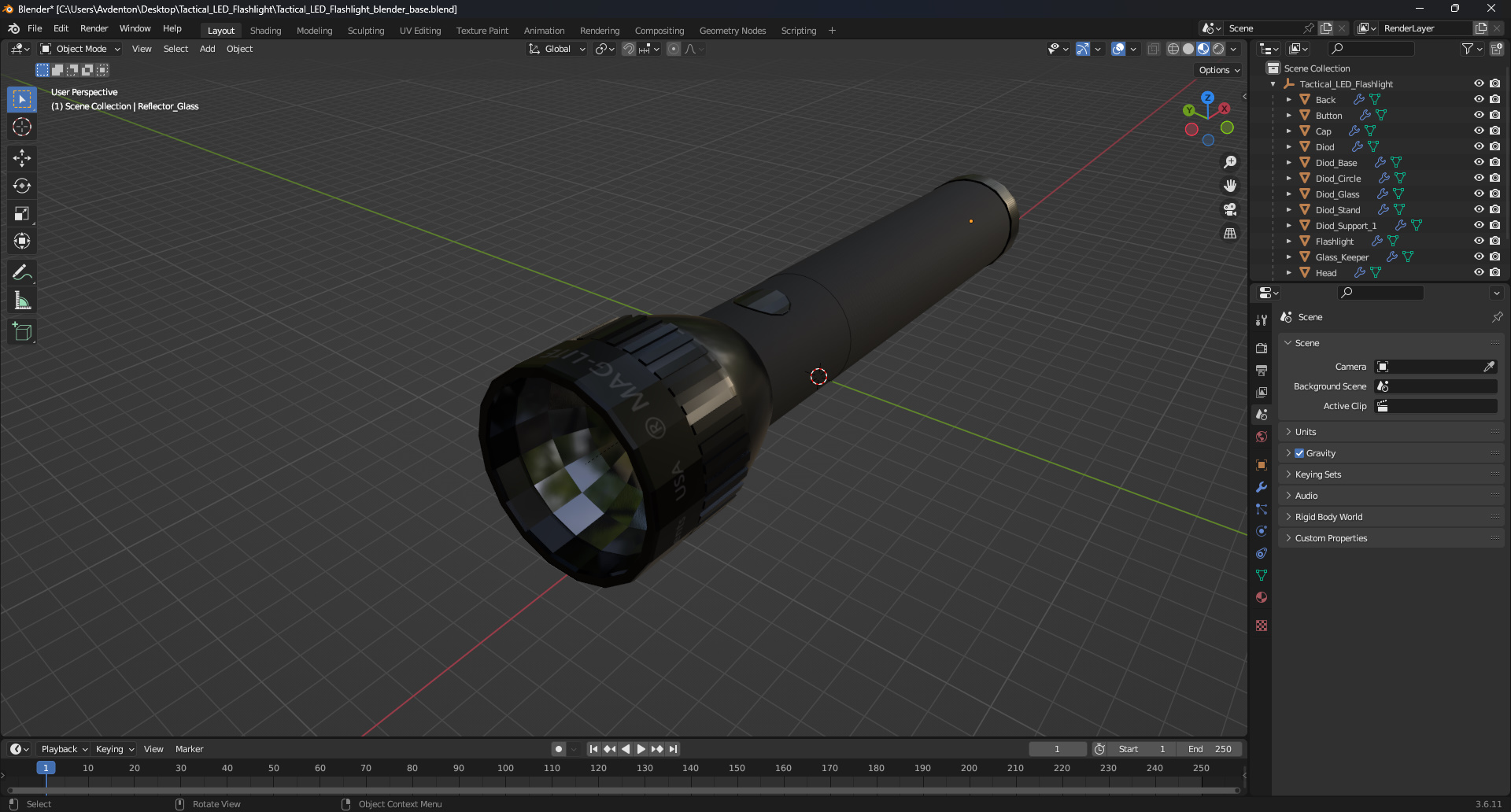The height and width of the screenshot is (812, 1511).
Task: Hide the Button object in viewport
Action: tap(1479, 115)
